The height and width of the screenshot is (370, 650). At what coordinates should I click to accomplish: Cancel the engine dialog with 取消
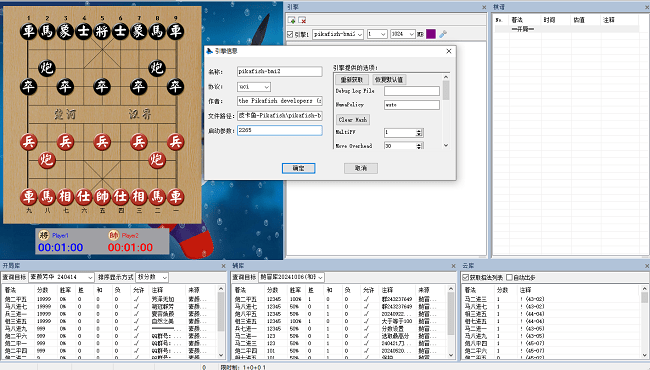[361, 168]
